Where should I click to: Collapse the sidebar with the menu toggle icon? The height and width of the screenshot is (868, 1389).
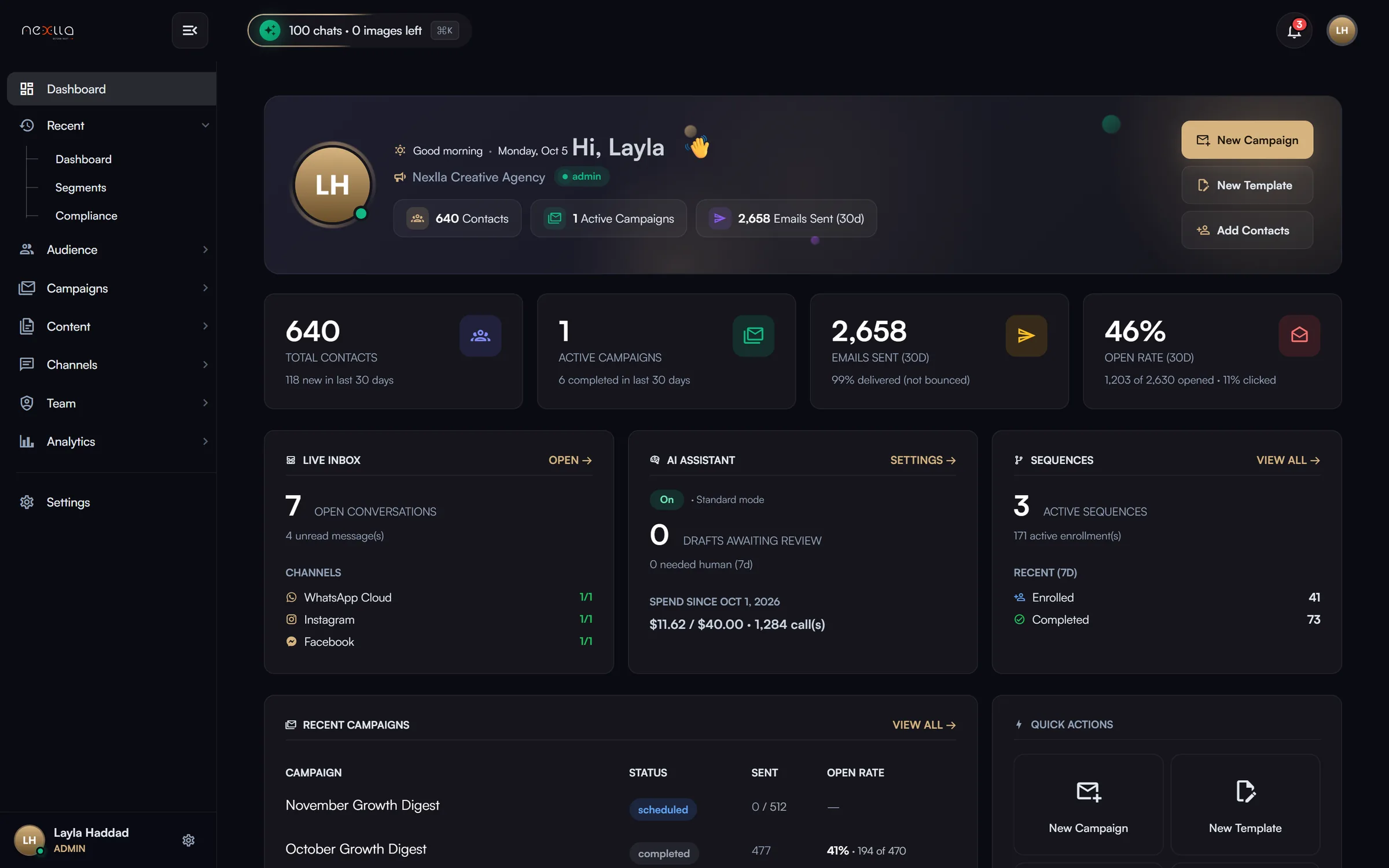click(x=190, y=30)
